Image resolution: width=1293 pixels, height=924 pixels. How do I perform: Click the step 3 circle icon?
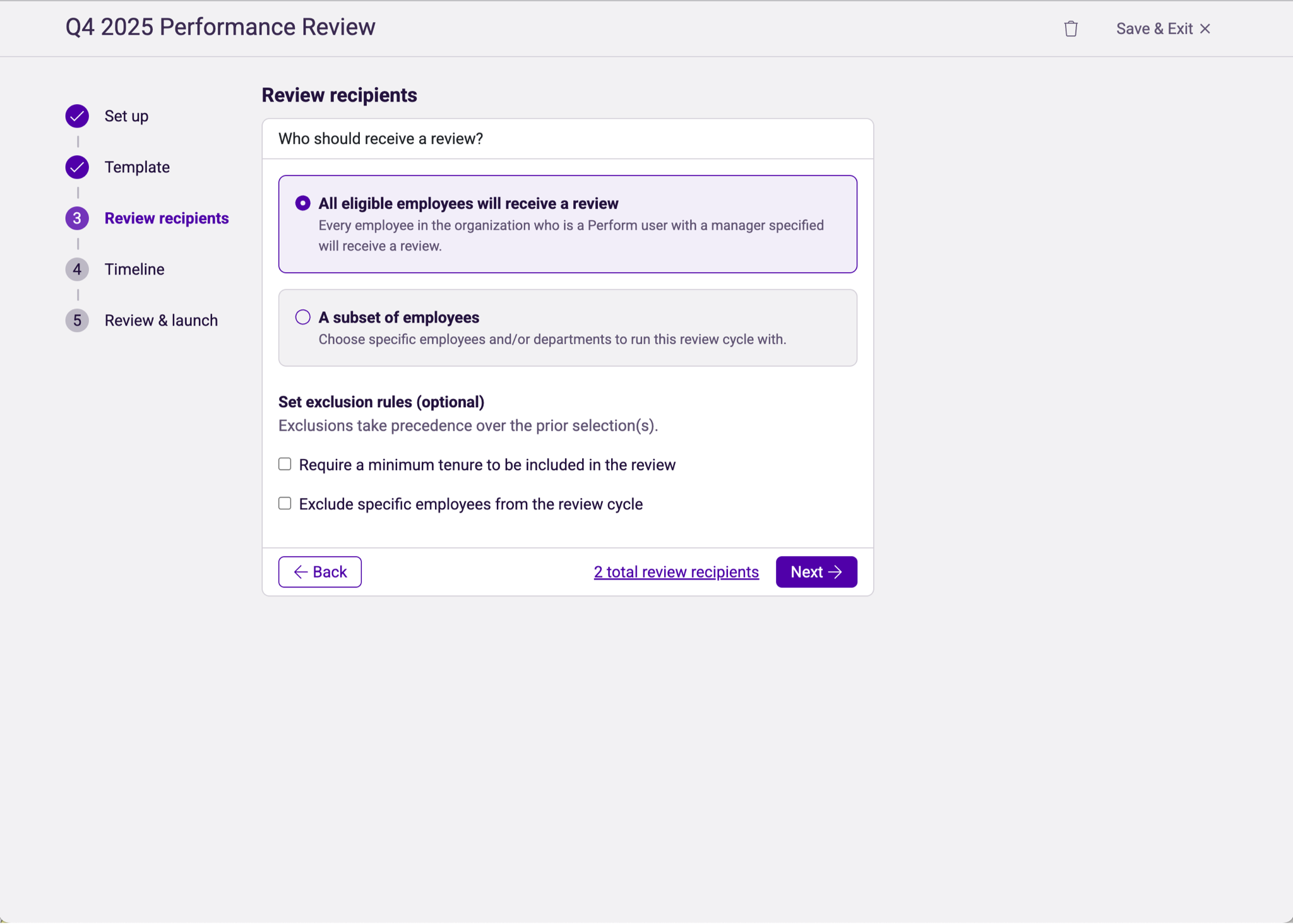[77, 218]
